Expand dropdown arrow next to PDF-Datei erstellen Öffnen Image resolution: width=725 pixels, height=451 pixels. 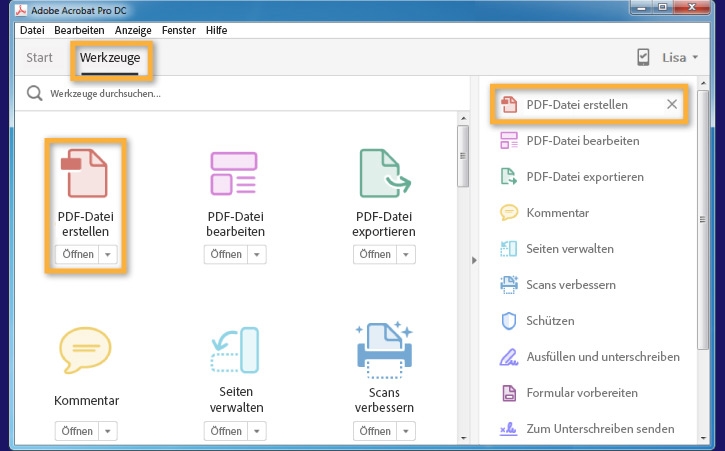click(x=109, y=254)
